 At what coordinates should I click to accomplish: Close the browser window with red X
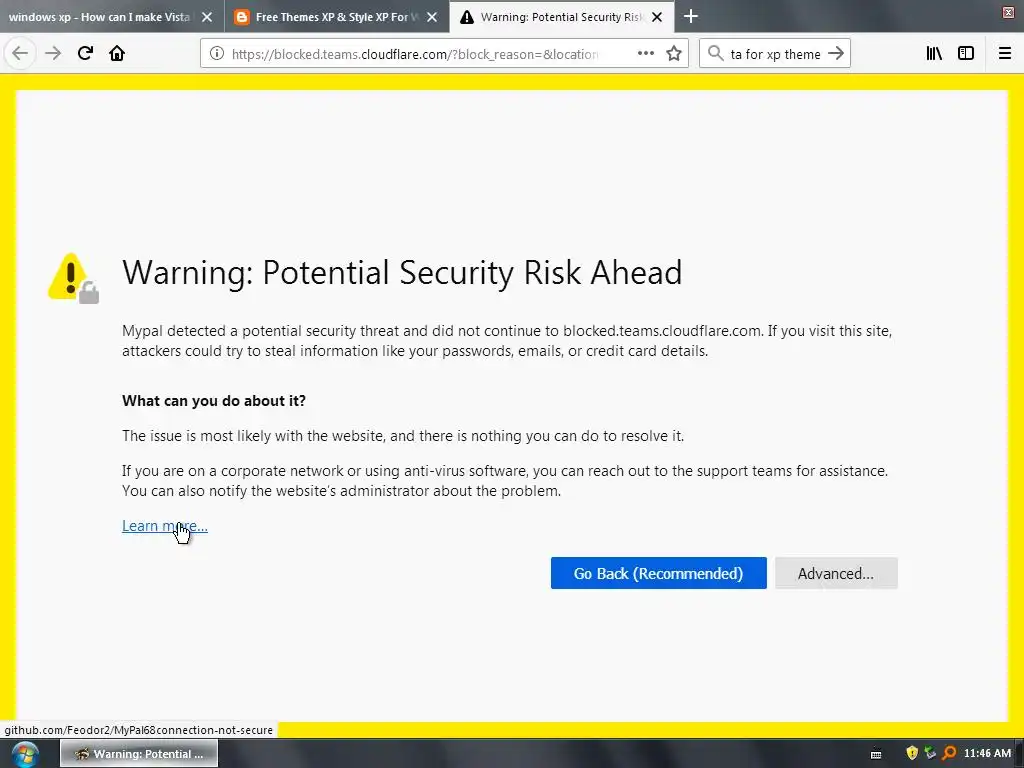point(1008,12)
